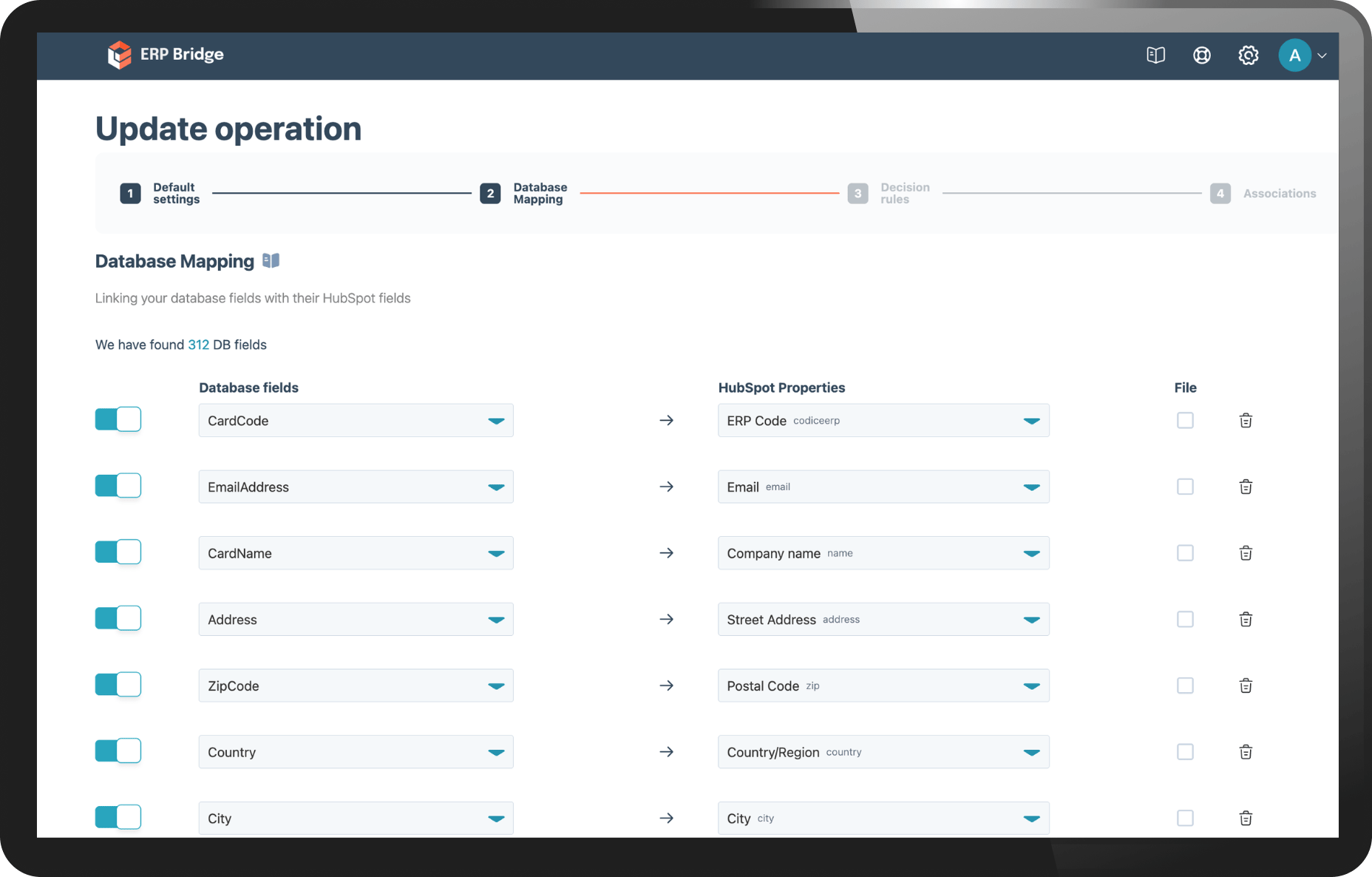Open the support lifebuoy icon
This screenshot has width=1372, height=877.
(1202, 55)
